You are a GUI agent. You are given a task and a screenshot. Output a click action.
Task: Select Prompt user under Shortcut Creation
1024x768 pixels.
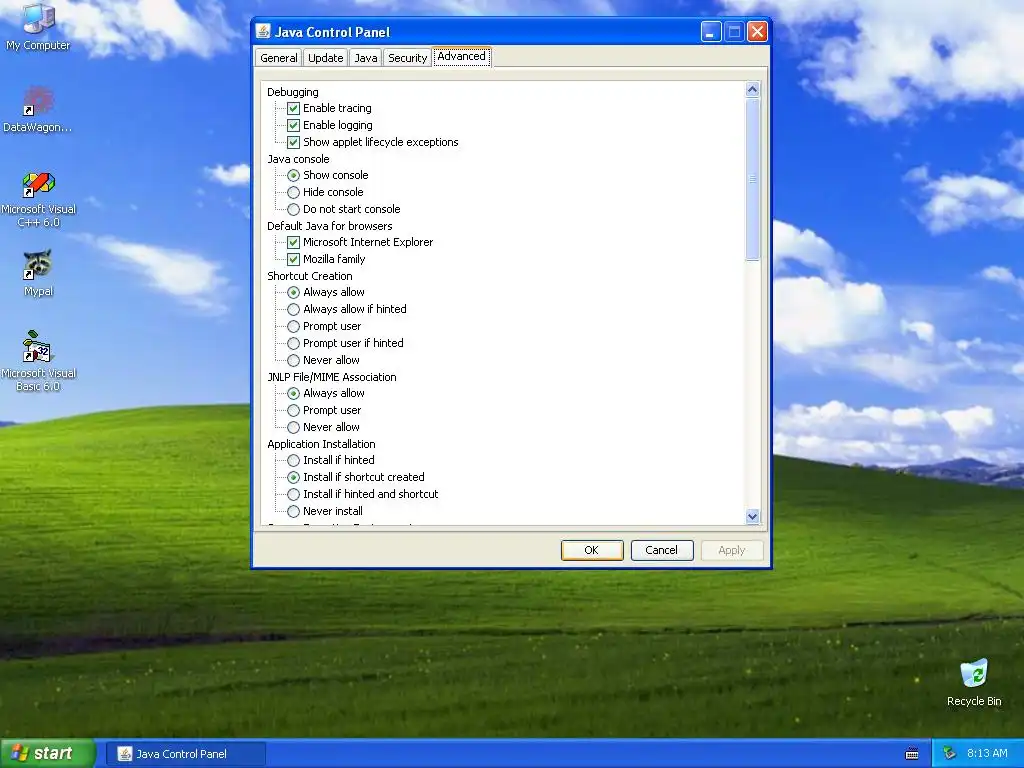[294, 326]
